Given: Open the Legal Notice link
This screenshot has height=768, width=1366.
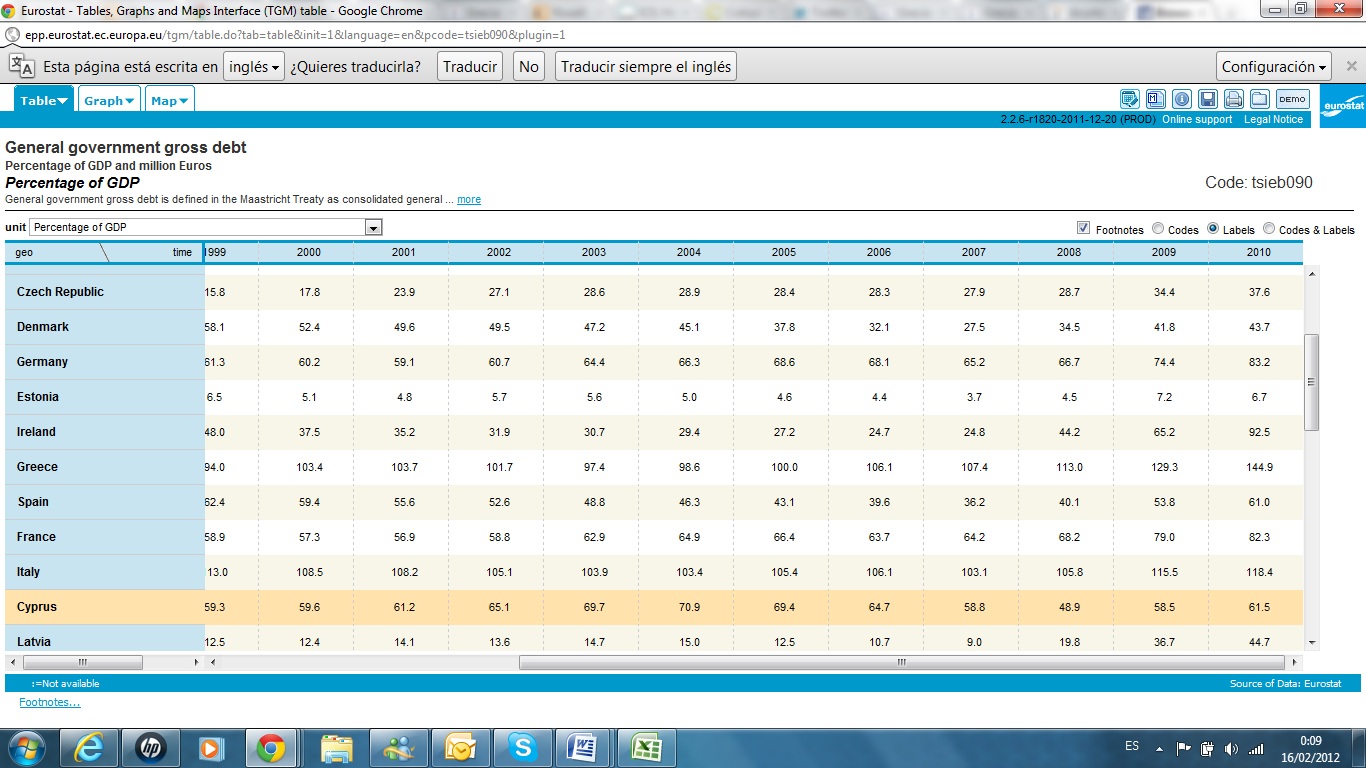Looking at the screenshot, I should 1273,119.
